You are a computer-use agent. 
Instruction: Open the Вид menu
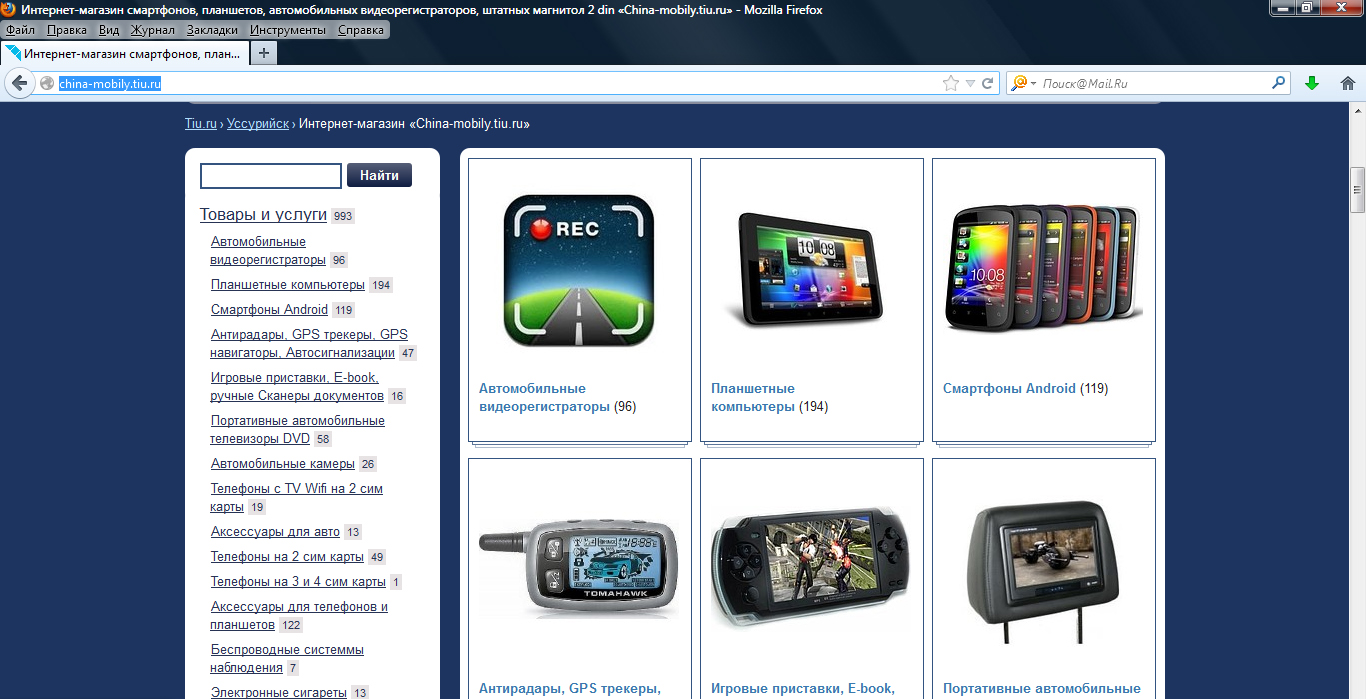109,30
